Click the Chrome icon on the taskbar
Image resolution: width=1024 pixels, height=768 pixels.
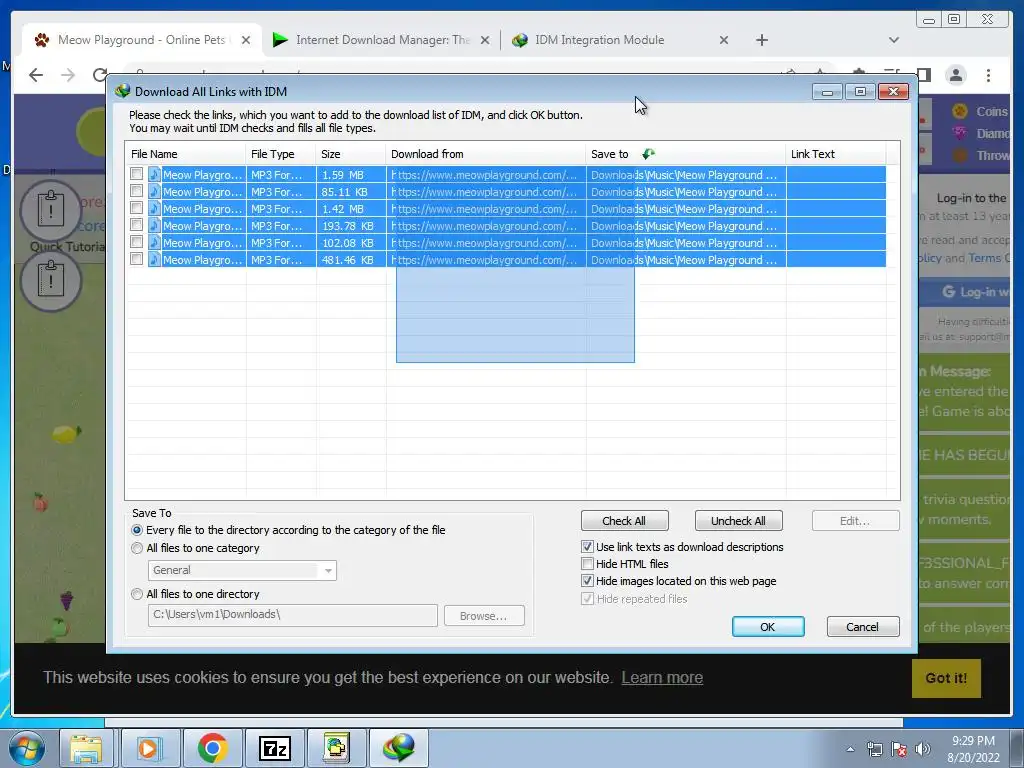[x=211, y=748]
